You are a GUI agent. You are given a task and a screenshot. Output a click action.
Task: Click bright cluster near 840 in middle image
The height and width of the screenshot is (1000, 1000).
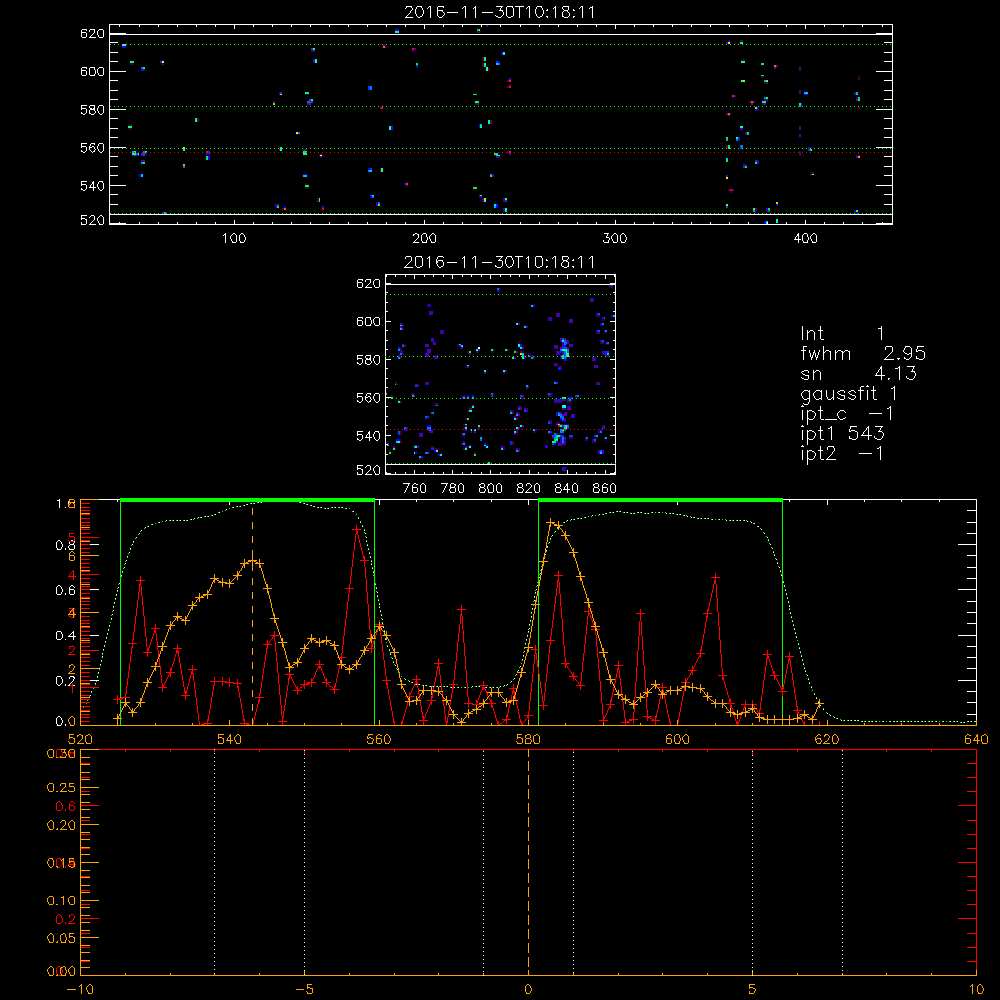(564, 349)
